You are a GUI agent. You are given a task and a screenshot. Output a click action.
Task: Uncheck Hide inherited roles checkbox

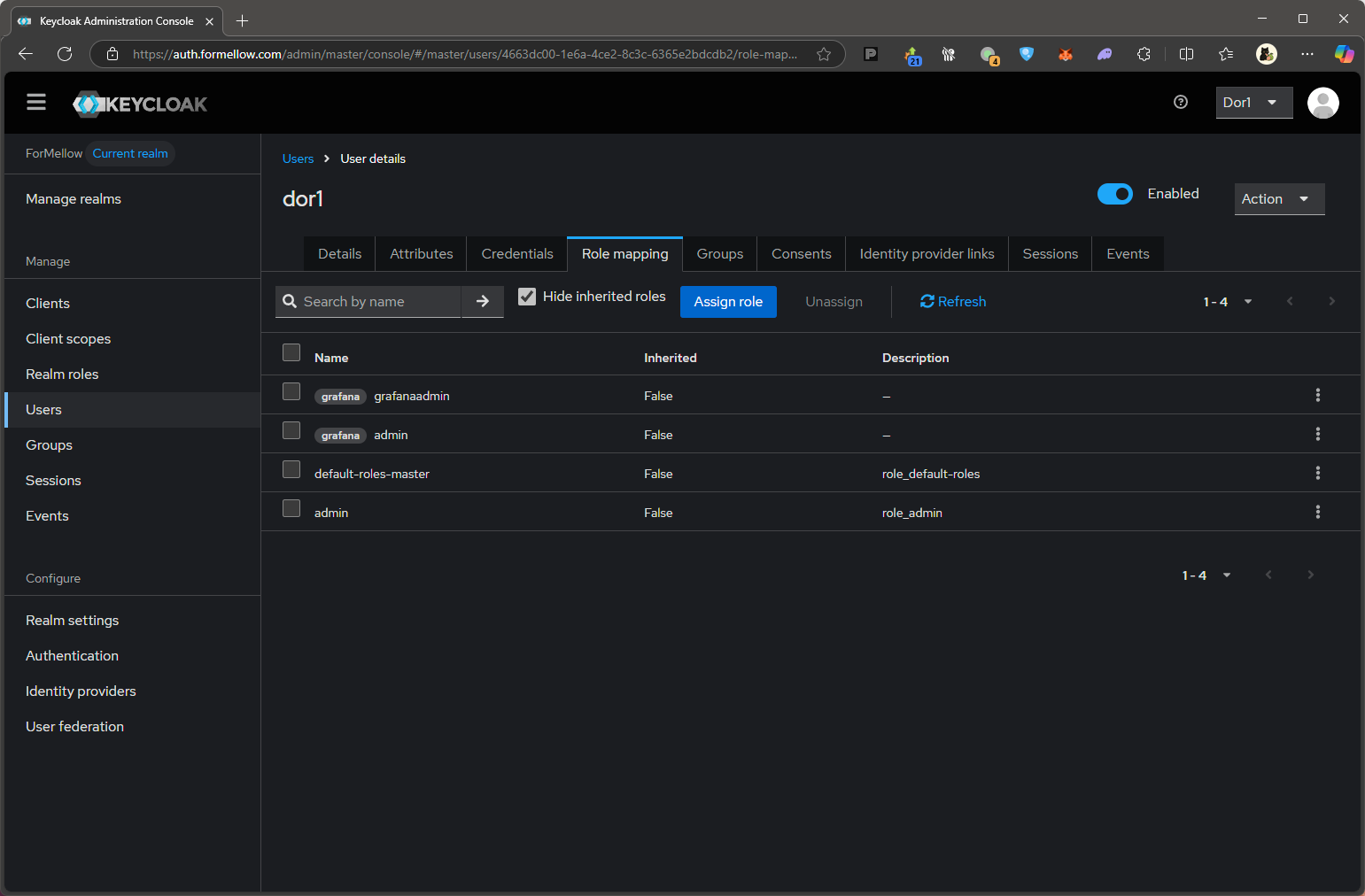pyautogui.click(x=527, y=297)
